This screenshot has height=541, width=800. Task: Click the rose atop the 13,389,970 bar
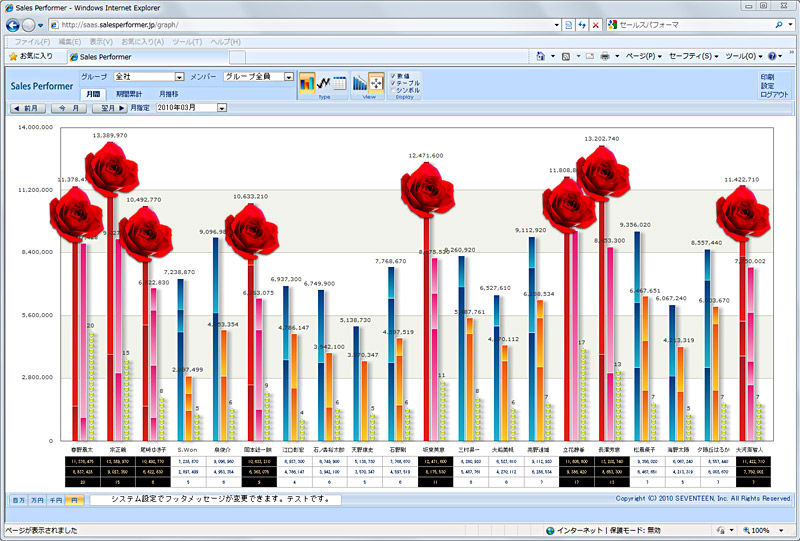tap(111, 169)
